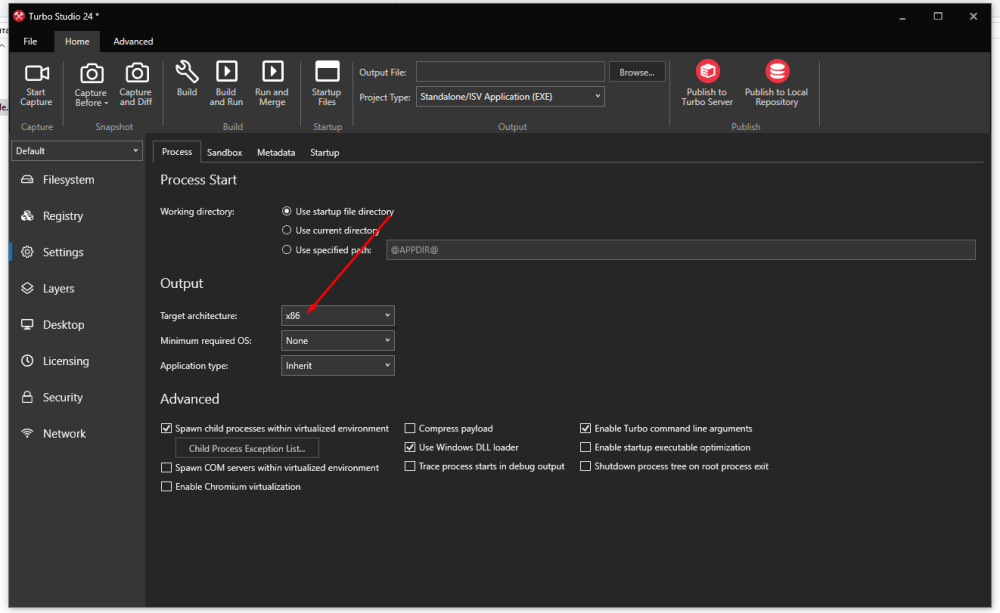This screenshot has height=613, width=1000.
Task: Toggle Use Windows DLL loader checkbox
Action: pyautogui.click(x=410, y=448)
